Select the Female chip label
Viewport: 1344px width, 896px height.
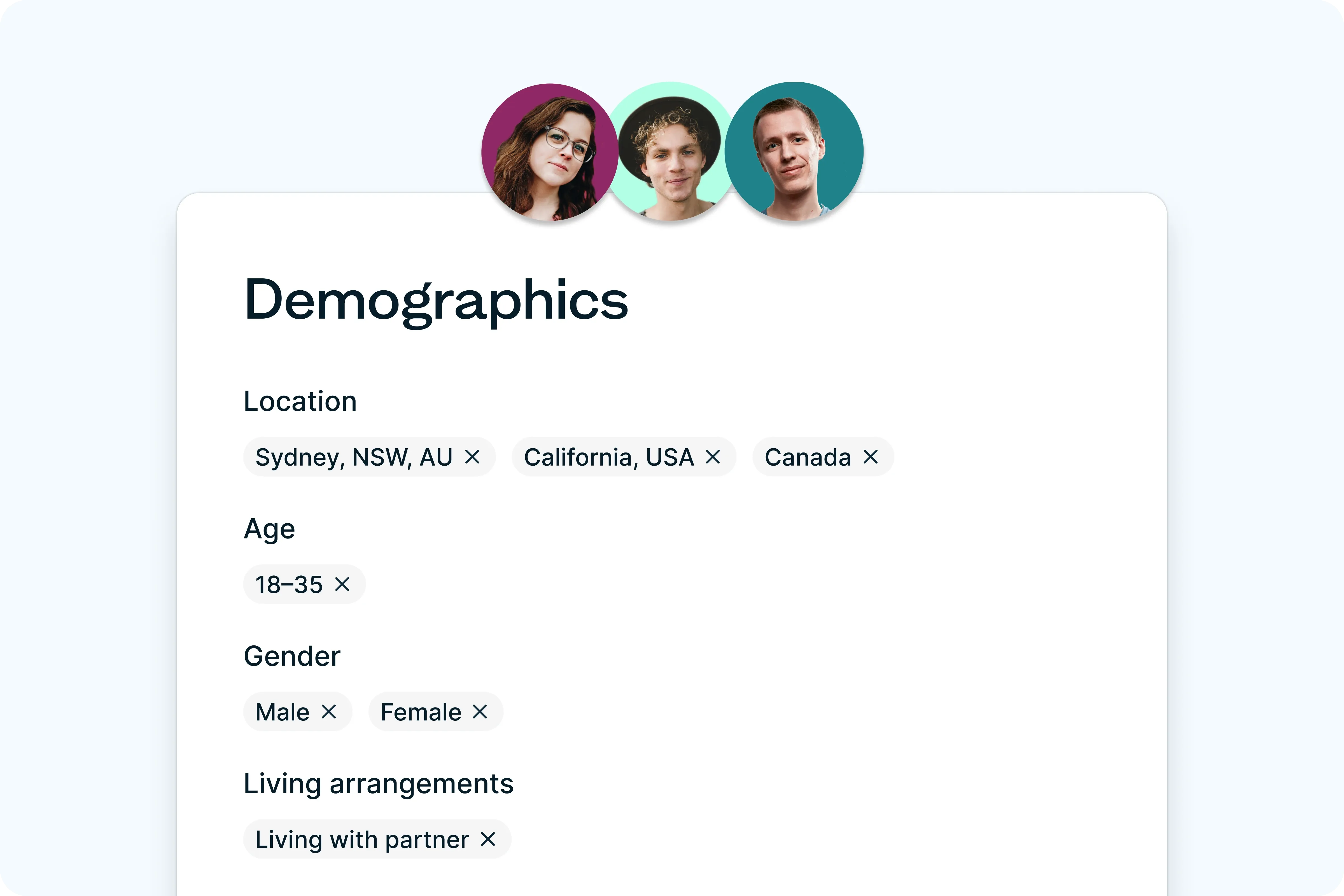421,712
